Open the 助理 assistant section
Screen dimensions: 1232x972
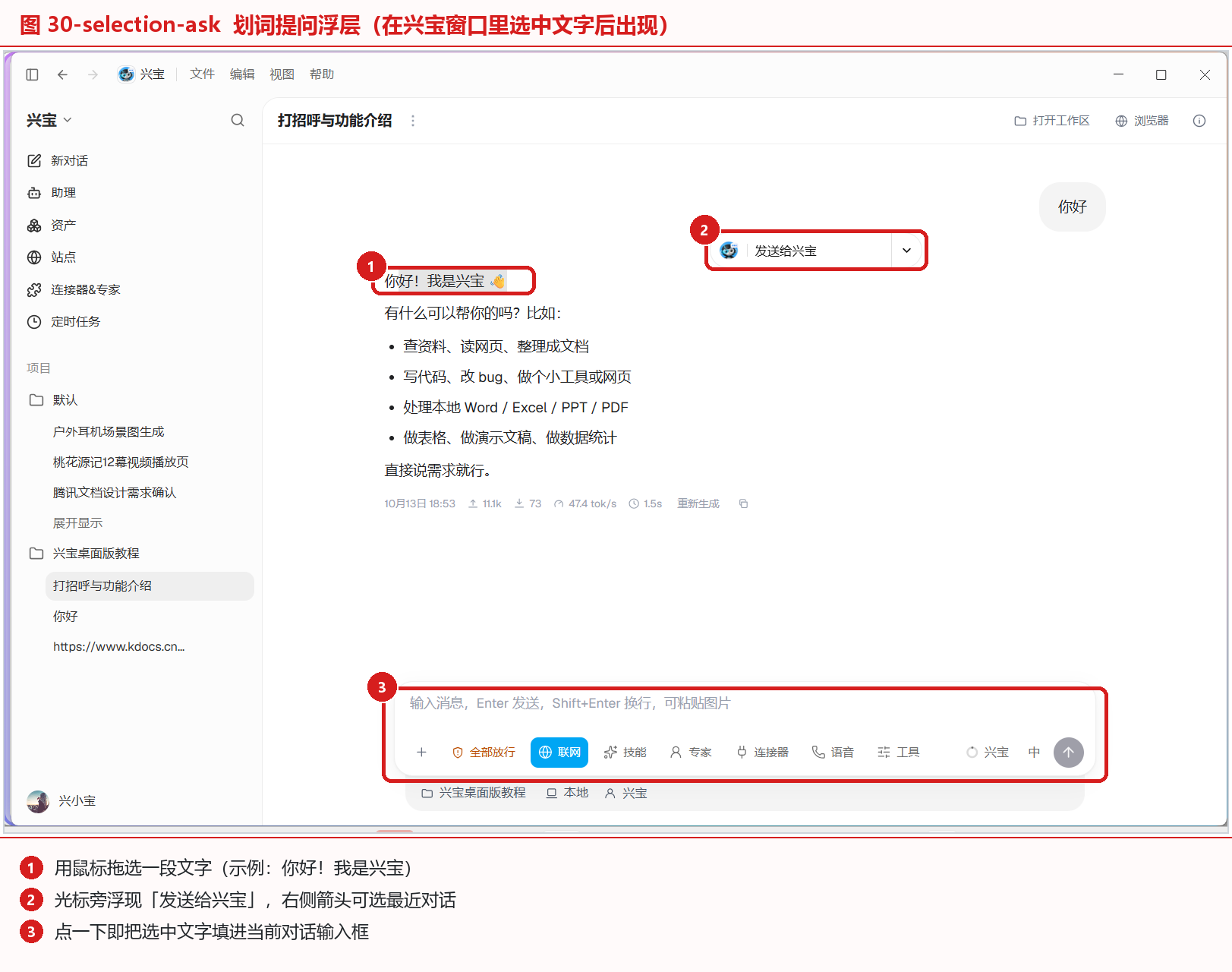pyautogui.click(x=52, y=193)
